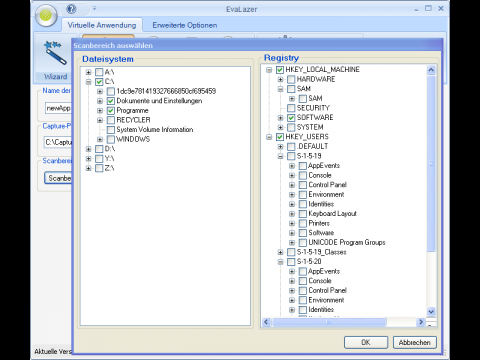Check the Software key under S-1-5-19
Viewport: 480px width, 360px height.
(303, 233)
